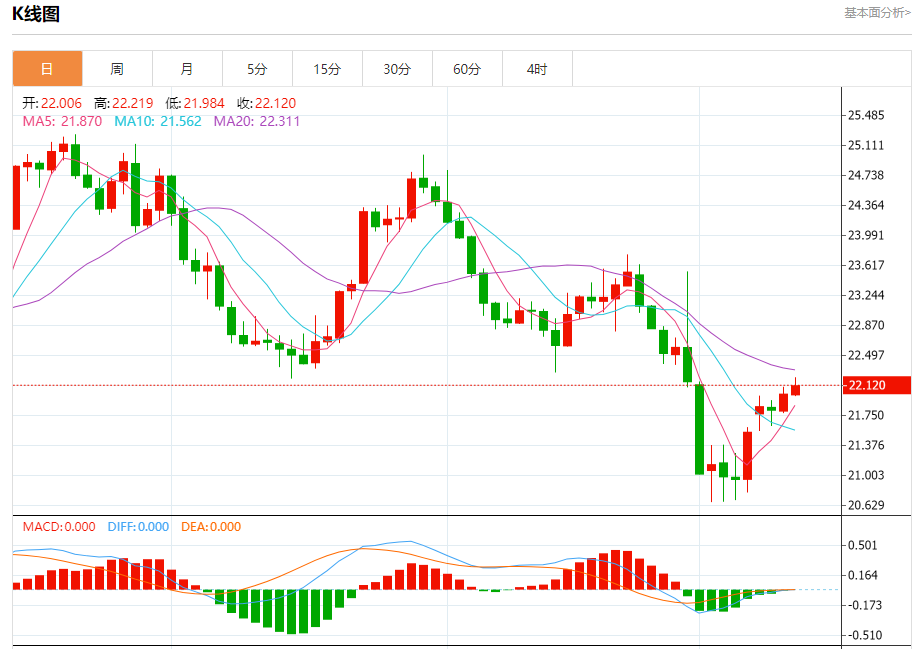Switch to the 月 monthly tab

187,69
